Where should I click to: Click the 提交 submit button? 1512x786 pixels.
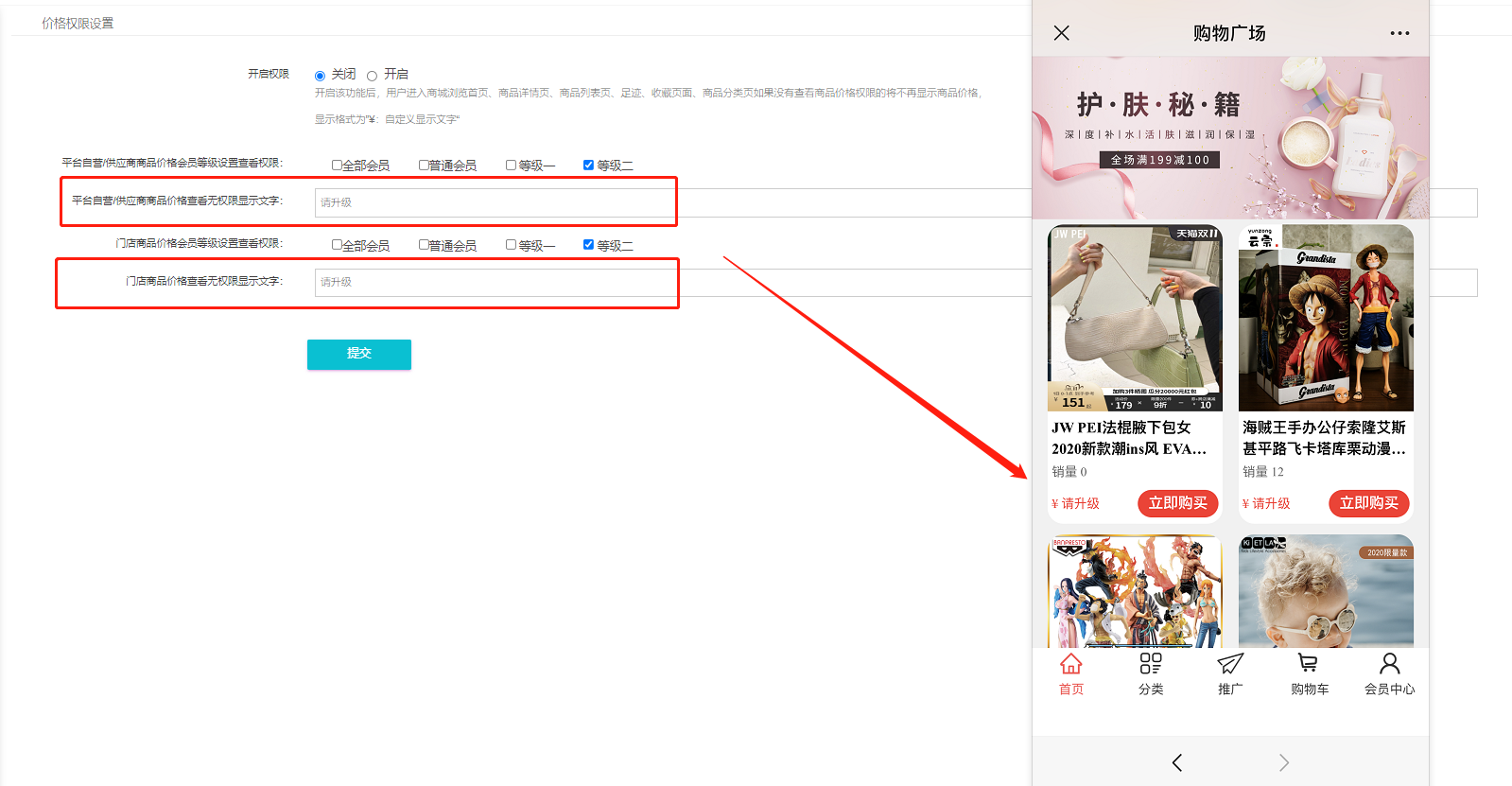coord(358,354)
